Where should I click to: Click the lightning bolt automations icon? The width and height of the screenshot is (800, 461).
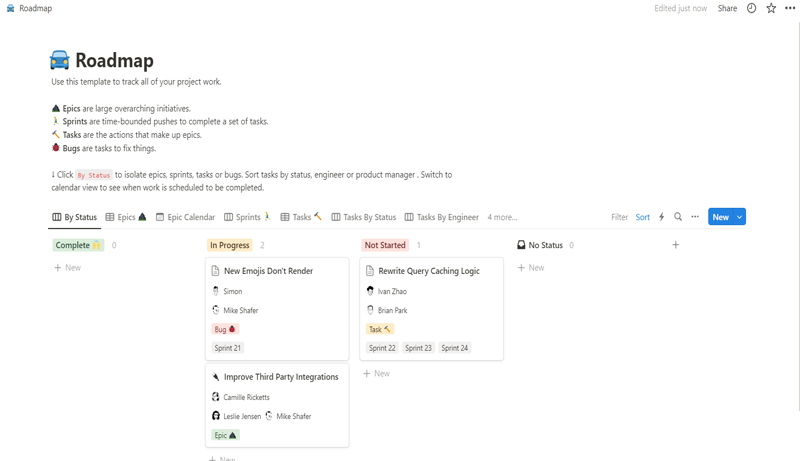tap(661, 217)
